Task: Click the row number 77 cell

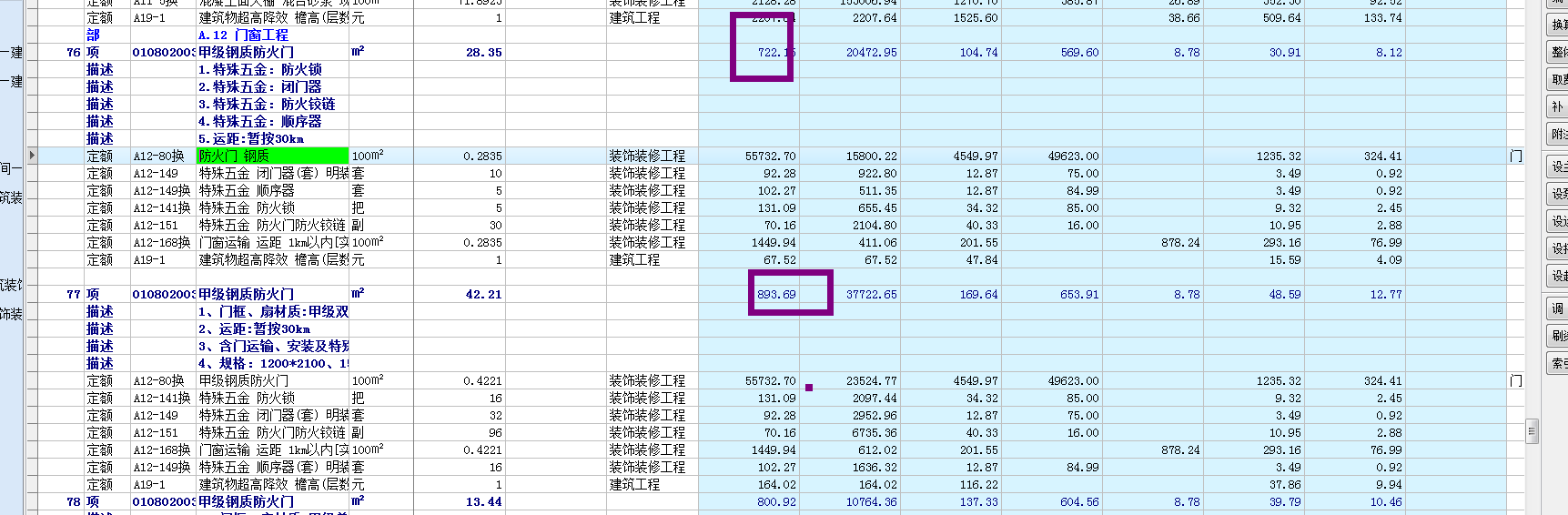Action: [73, 294]
